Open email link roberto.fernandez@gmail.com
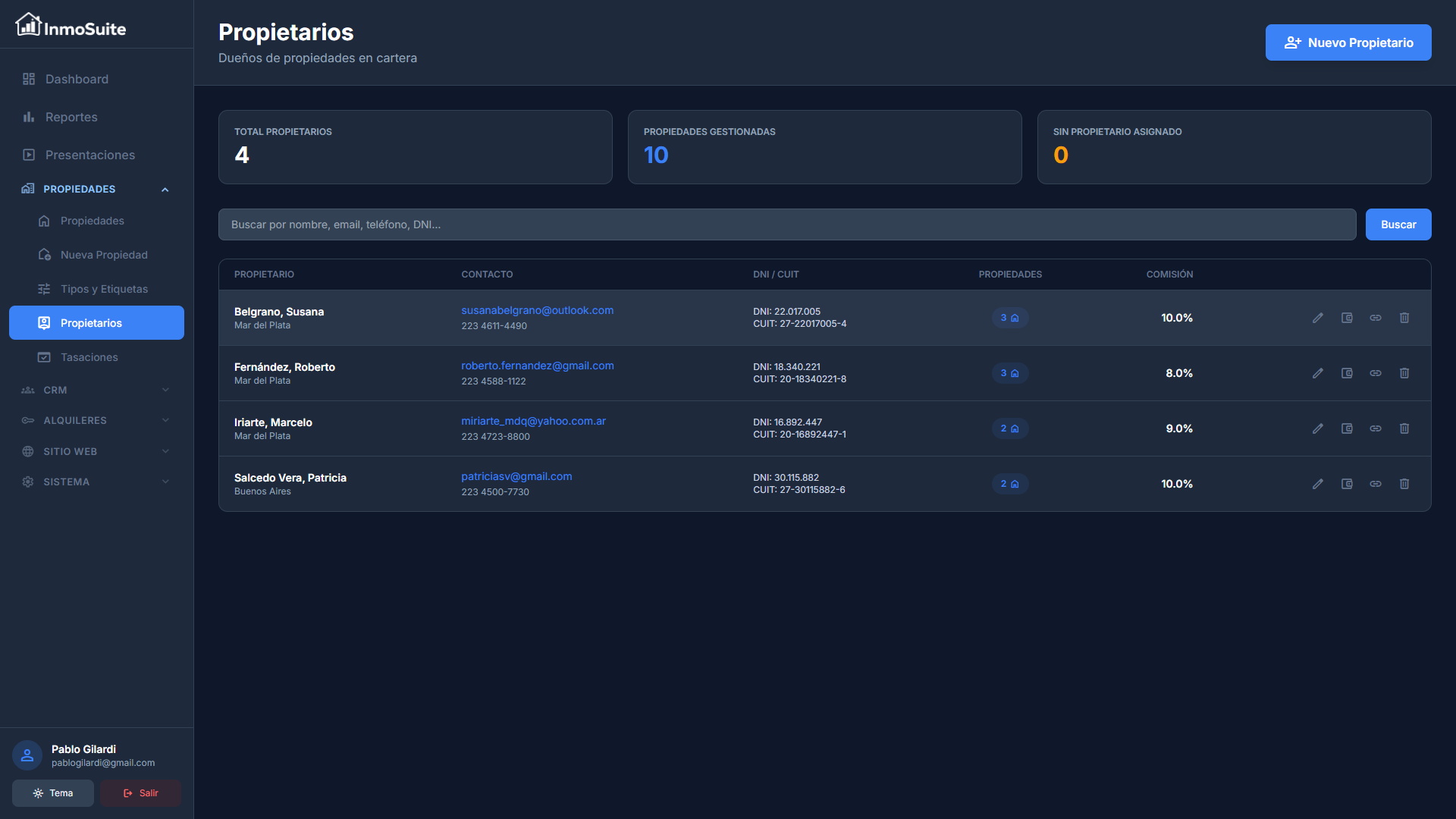This screenshot has height=819, width=1456. point(537,366)
